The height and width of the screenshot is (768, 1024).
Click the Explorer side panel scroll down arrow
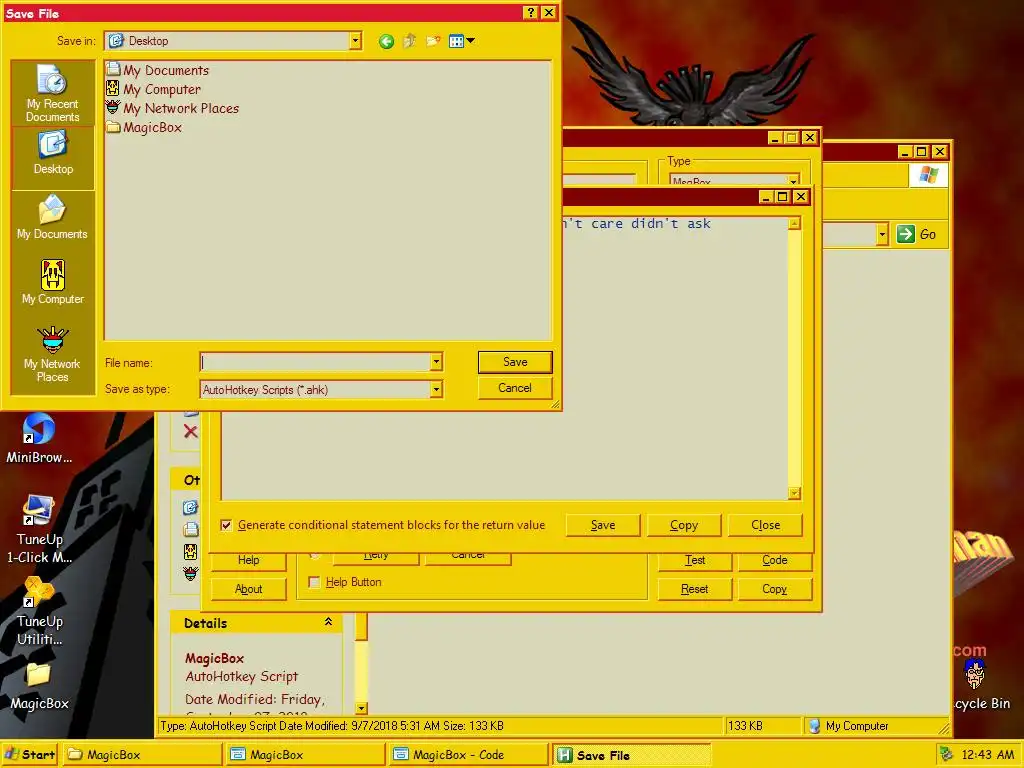pyautogui.click(x=361, y=708)
